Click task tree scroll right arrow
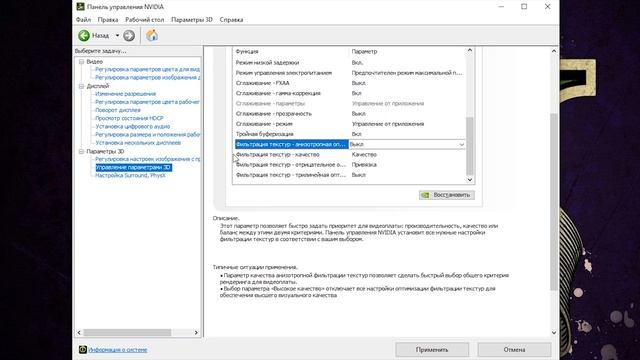This screenshot has width=640, height=360. click(x=196, y=333)
